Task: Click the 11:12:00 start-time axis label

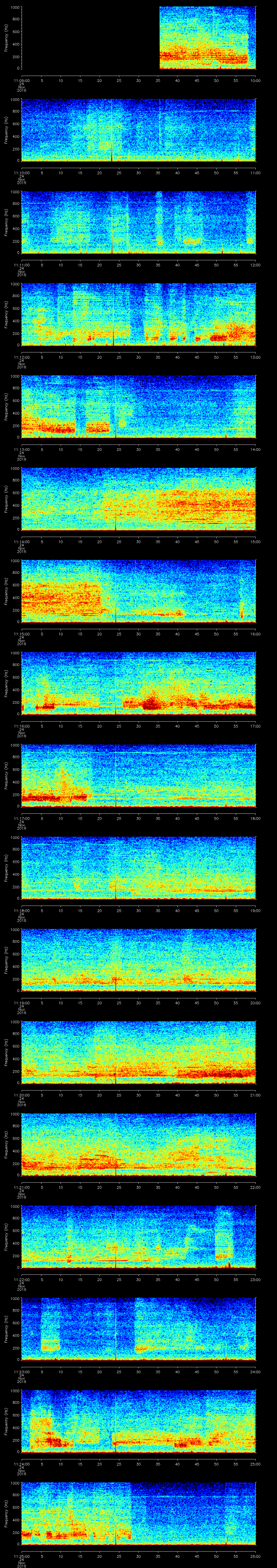Action: (21, 357)
